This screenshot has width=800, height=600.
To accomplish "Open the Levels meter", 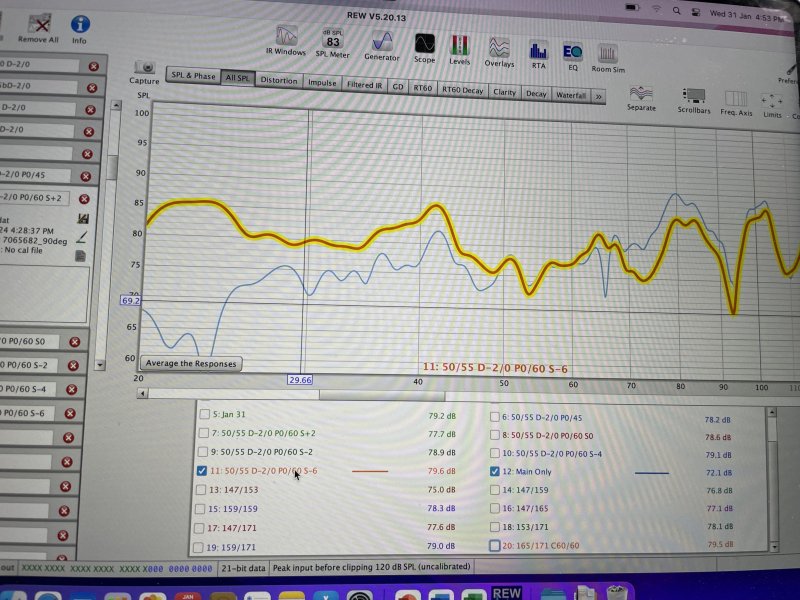I will [460, 47].
